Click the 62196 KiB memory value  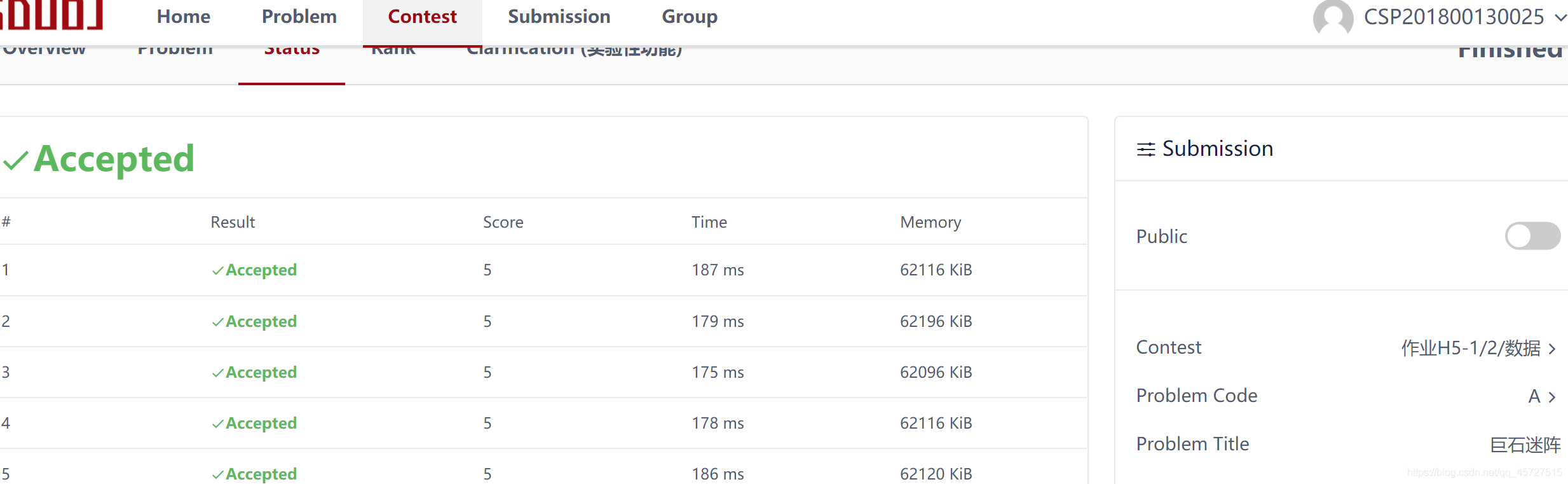(x=936, y=321)
